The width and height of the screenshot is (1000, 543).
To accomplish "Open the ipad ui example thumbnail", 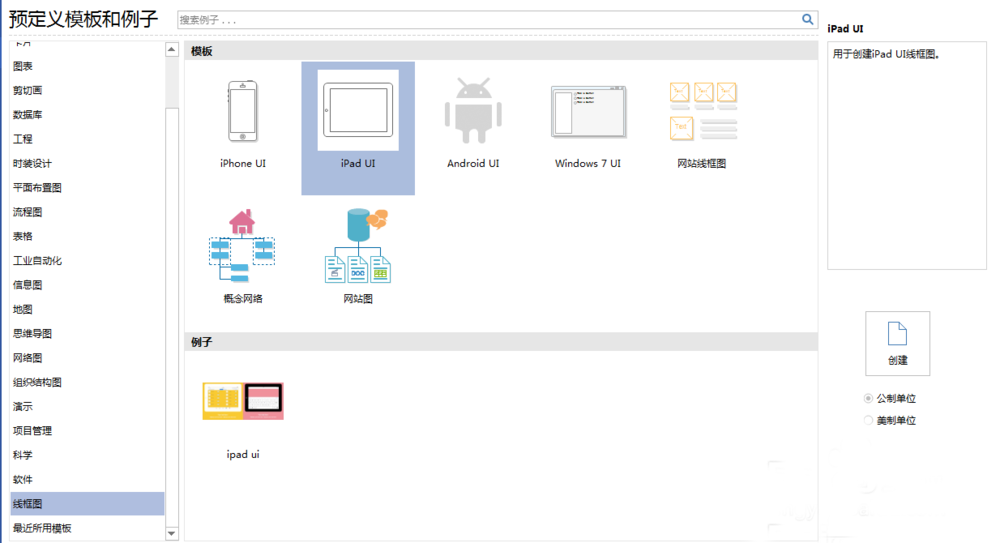I will (x=243, y=401).
